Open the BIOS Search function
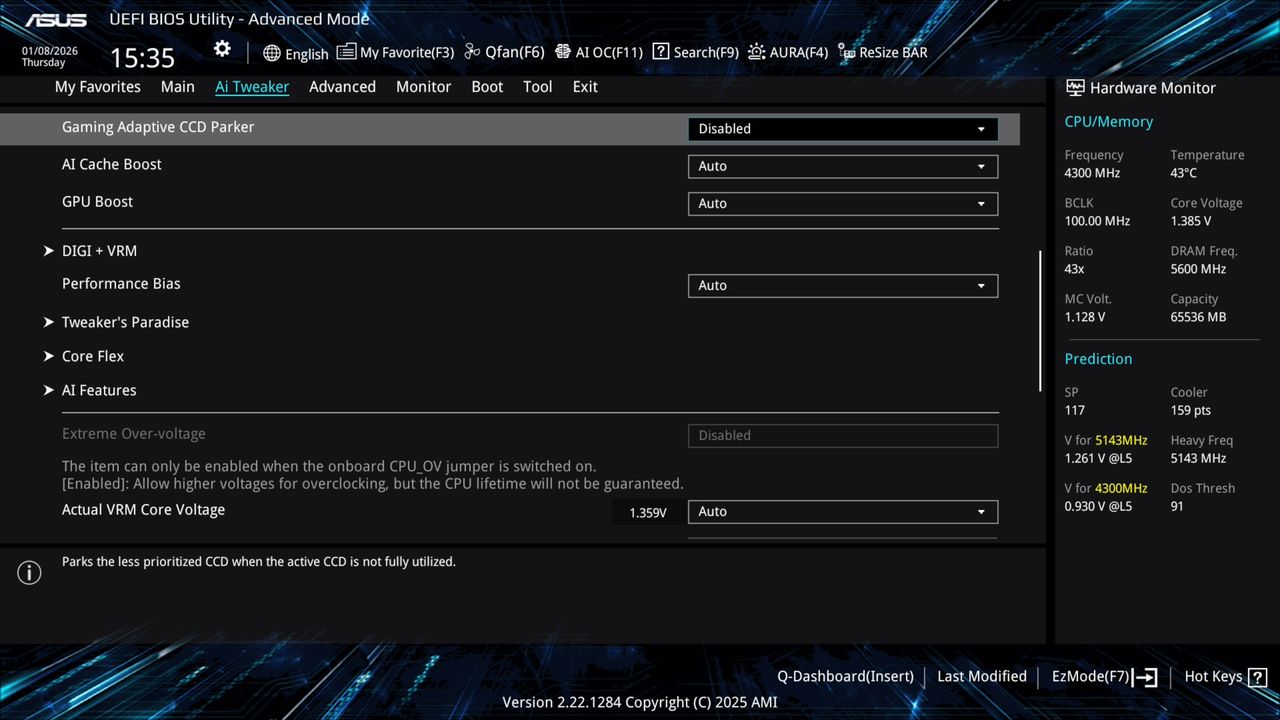This screenshot has height=720, width=1280. point(695,51)
